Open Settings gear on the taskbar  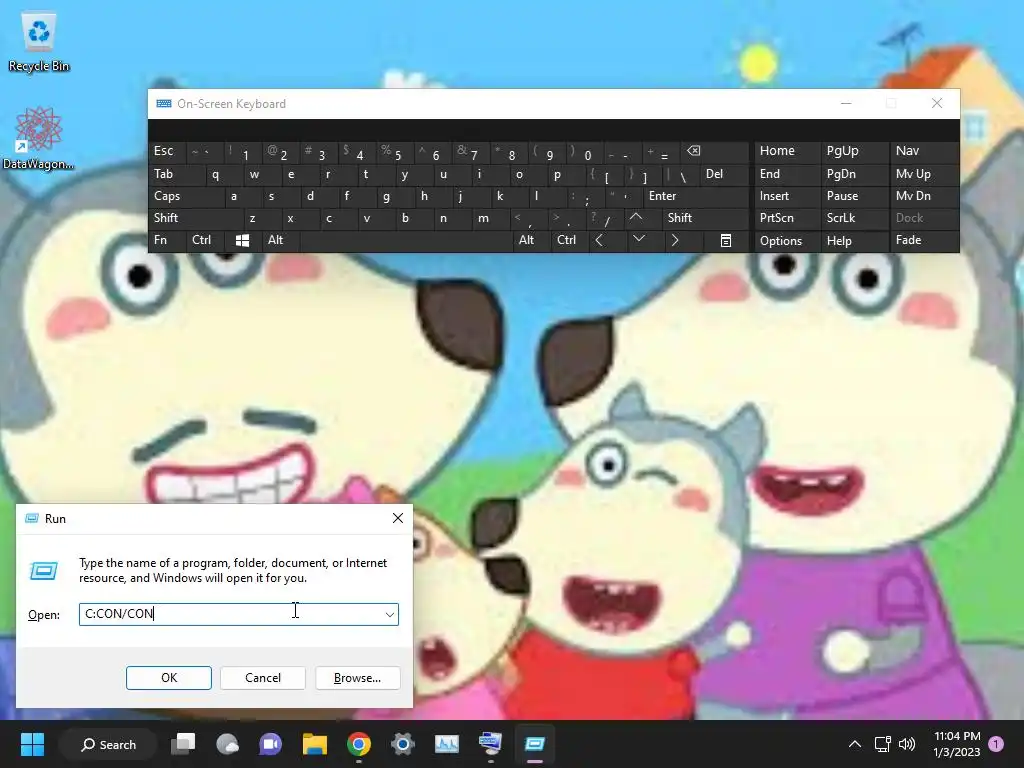point(403,744)
